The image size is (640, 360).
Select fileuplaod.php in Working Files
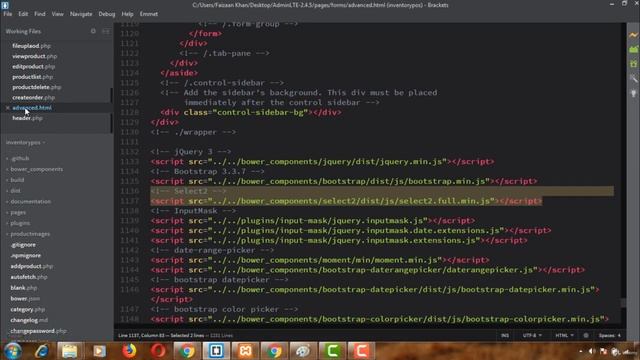pyautogui.click(x=31, y=46)
